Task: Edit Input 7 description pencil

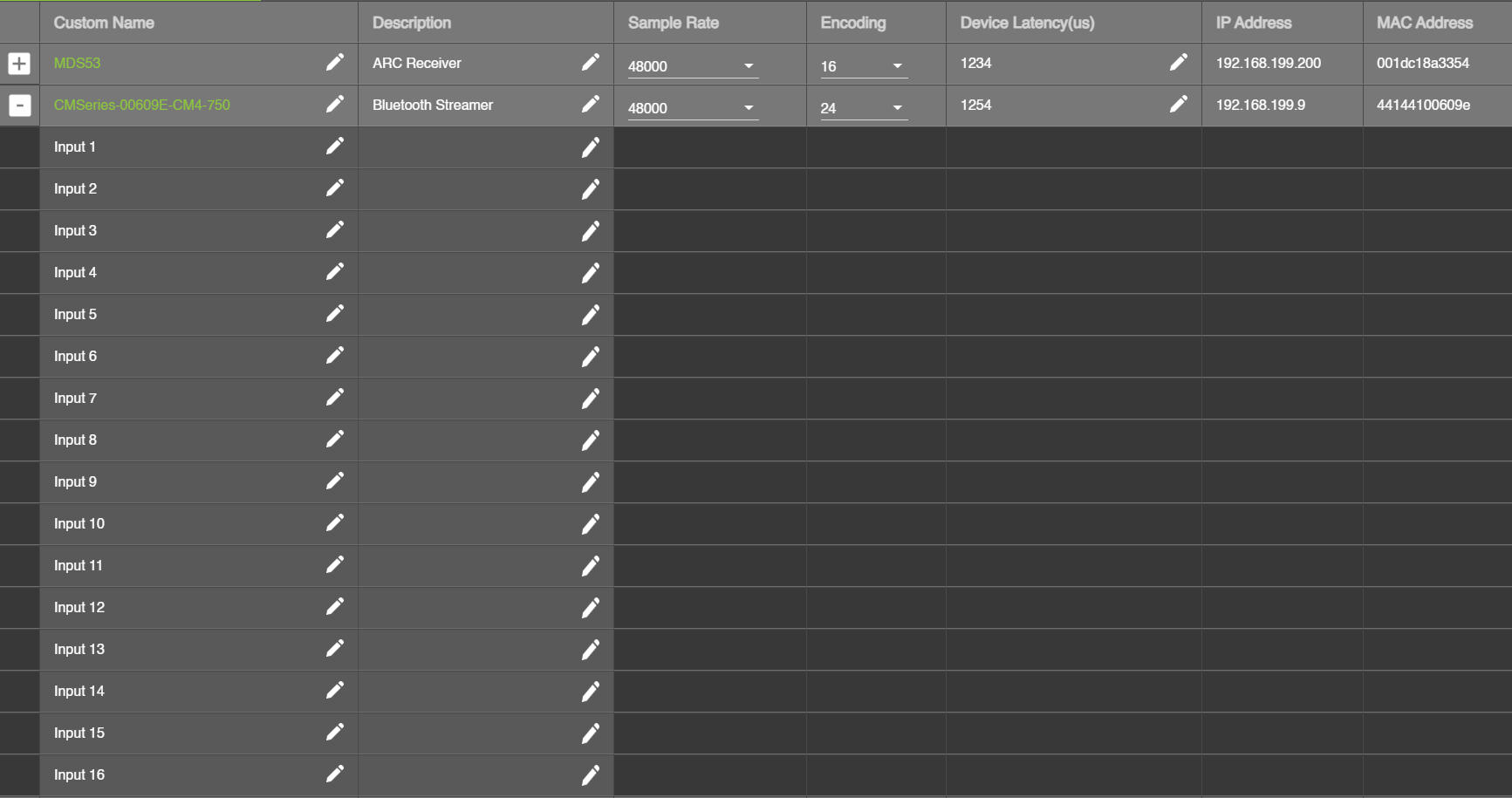Action: point(591,399)
